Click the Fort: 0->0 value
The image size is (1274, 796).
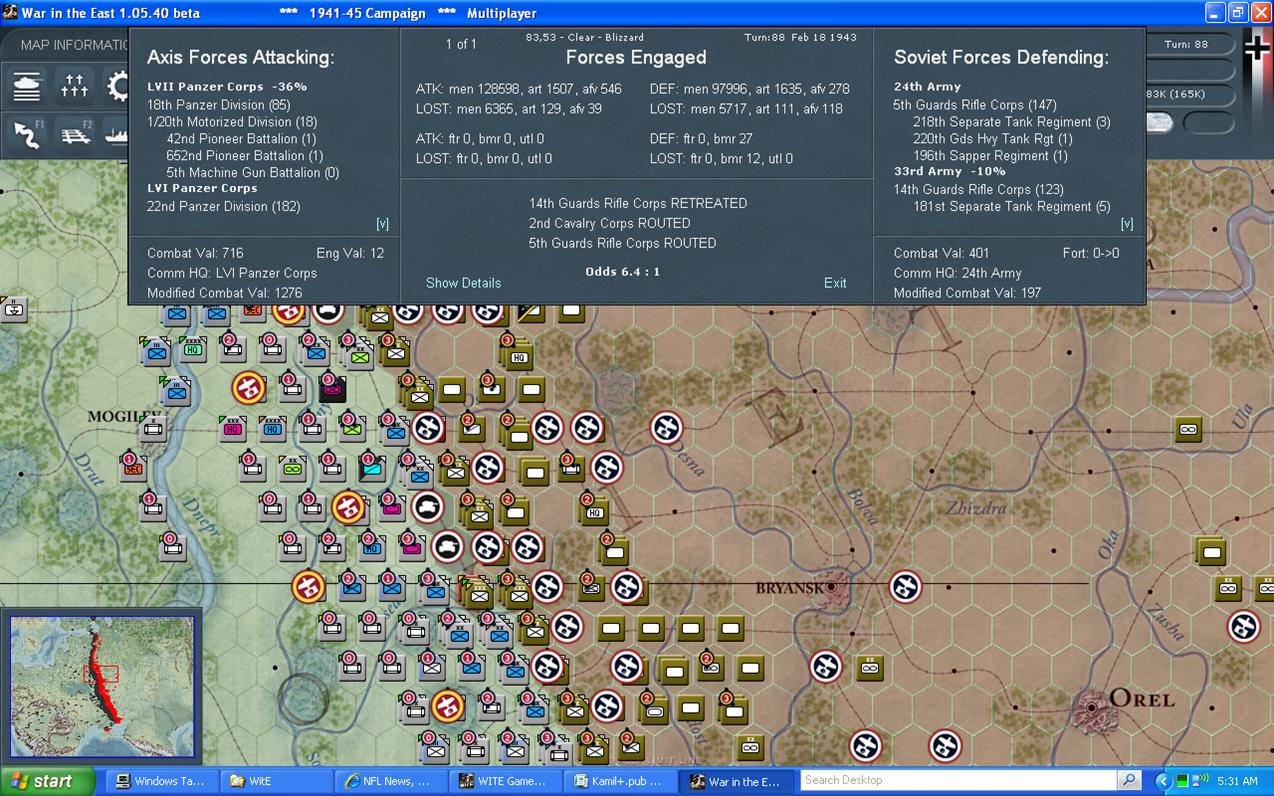point(1091,253)
